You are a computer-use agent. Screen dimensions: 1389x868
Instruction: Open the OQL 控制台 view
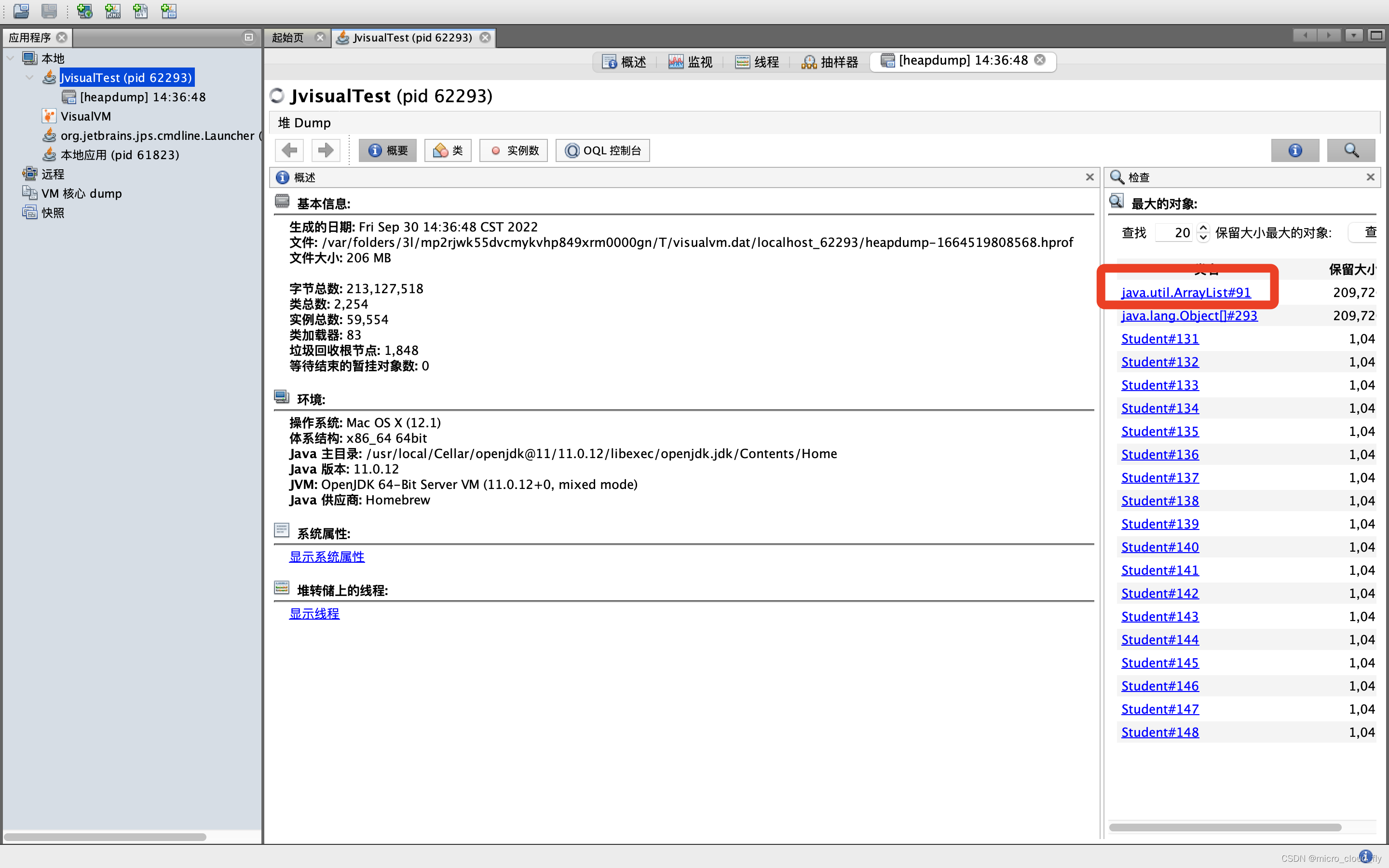[x=603, y=150]
